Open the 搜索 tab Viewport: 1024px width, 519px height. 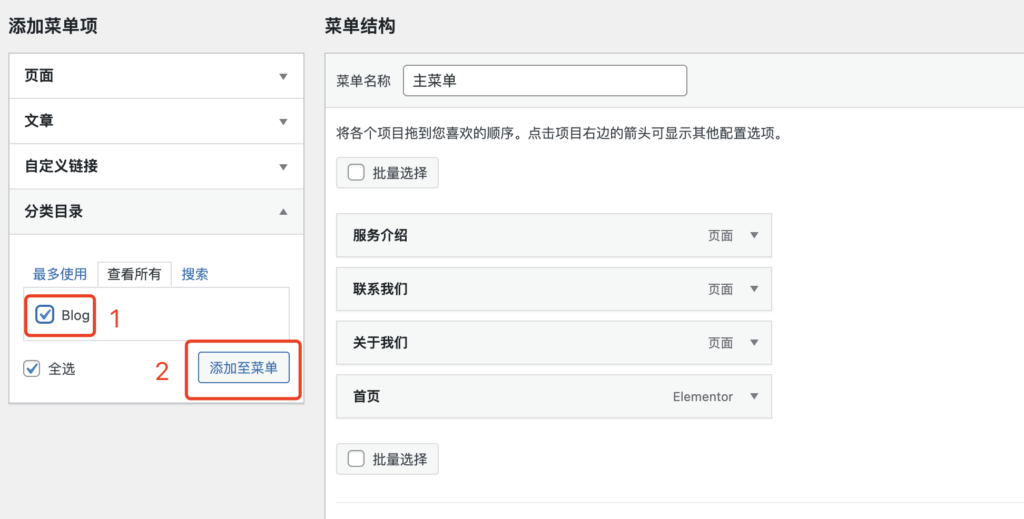click(195, 274)
